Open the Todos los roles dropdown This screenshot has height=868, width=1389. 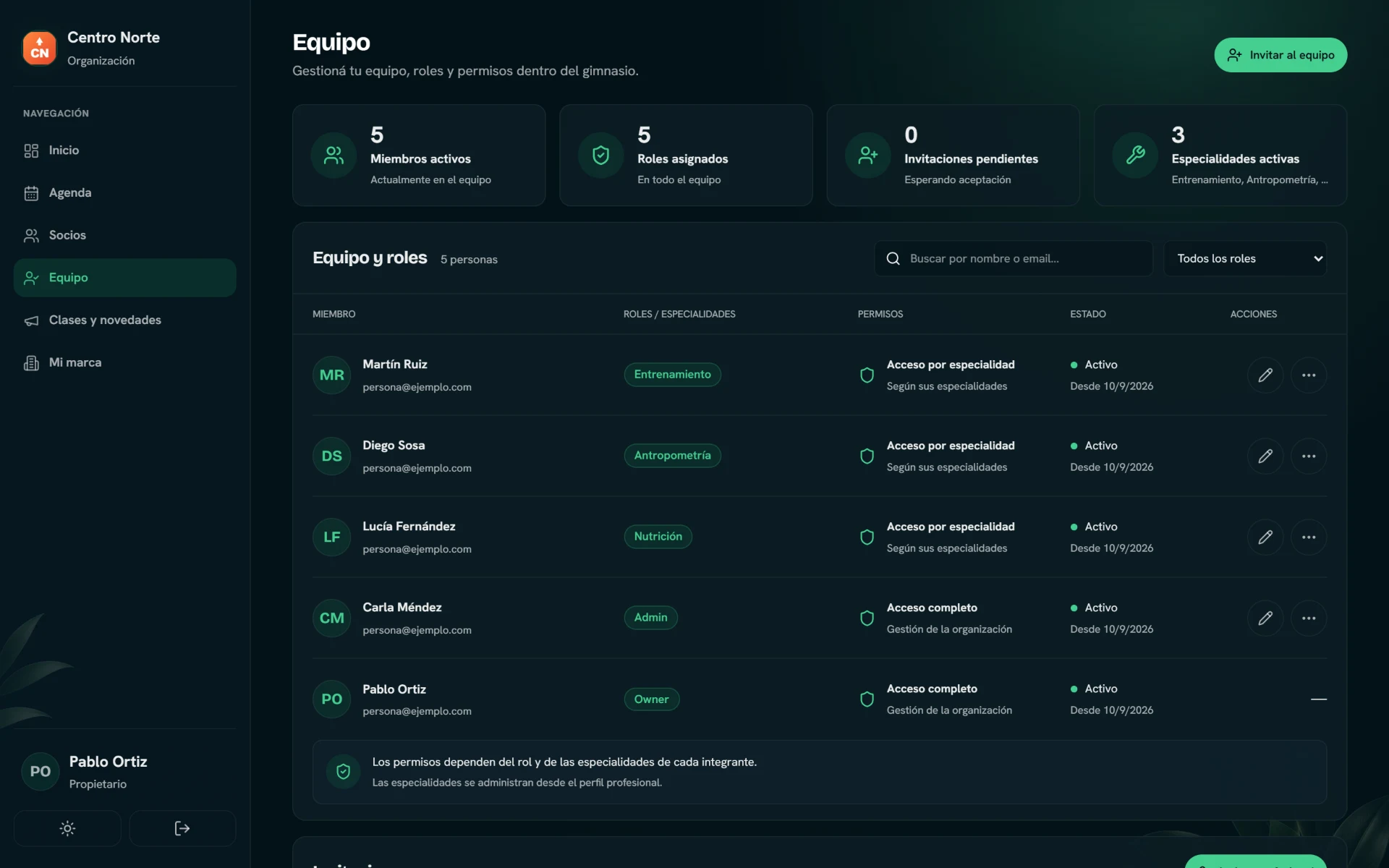[x=1245, y=258]
